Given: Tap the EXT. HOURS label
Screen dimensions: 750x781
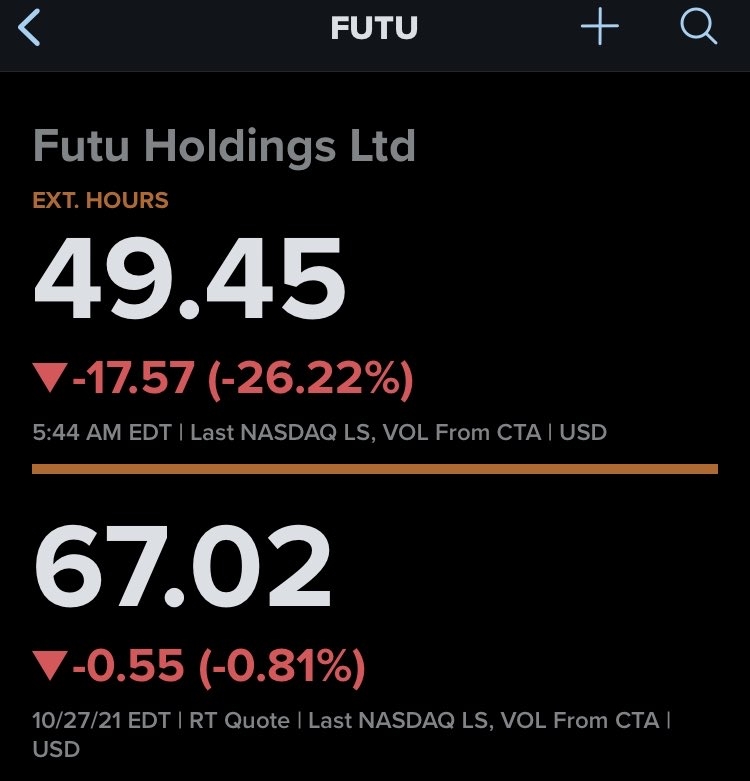Looking at the screenshot, I should [100, 200].
